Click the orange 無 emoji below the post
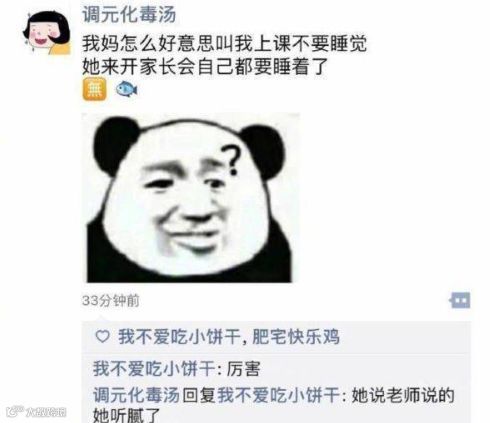This screenshot has width=490, height=423. click(95, 89)
